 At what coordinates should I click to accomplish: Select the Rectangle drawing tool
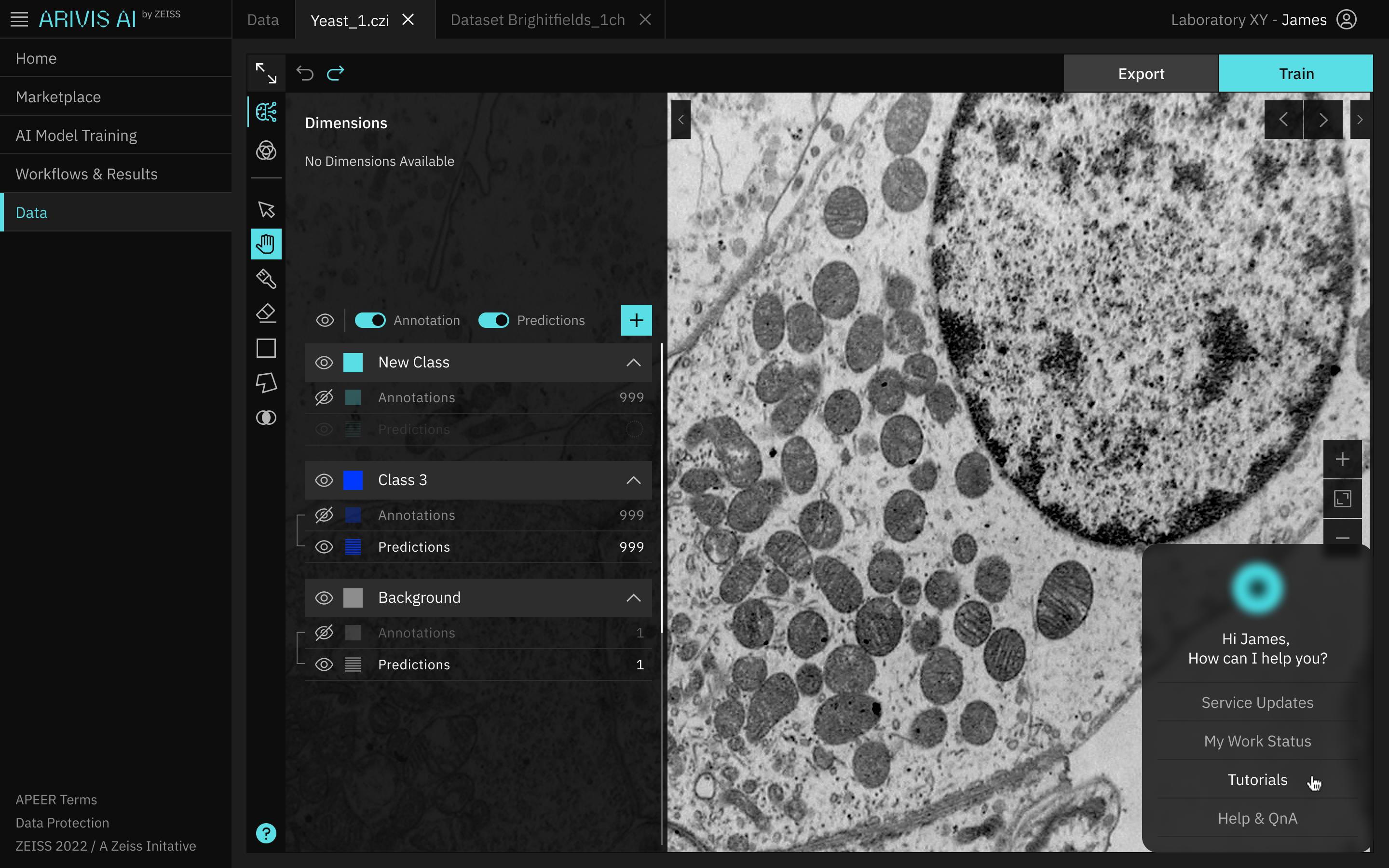266,348
